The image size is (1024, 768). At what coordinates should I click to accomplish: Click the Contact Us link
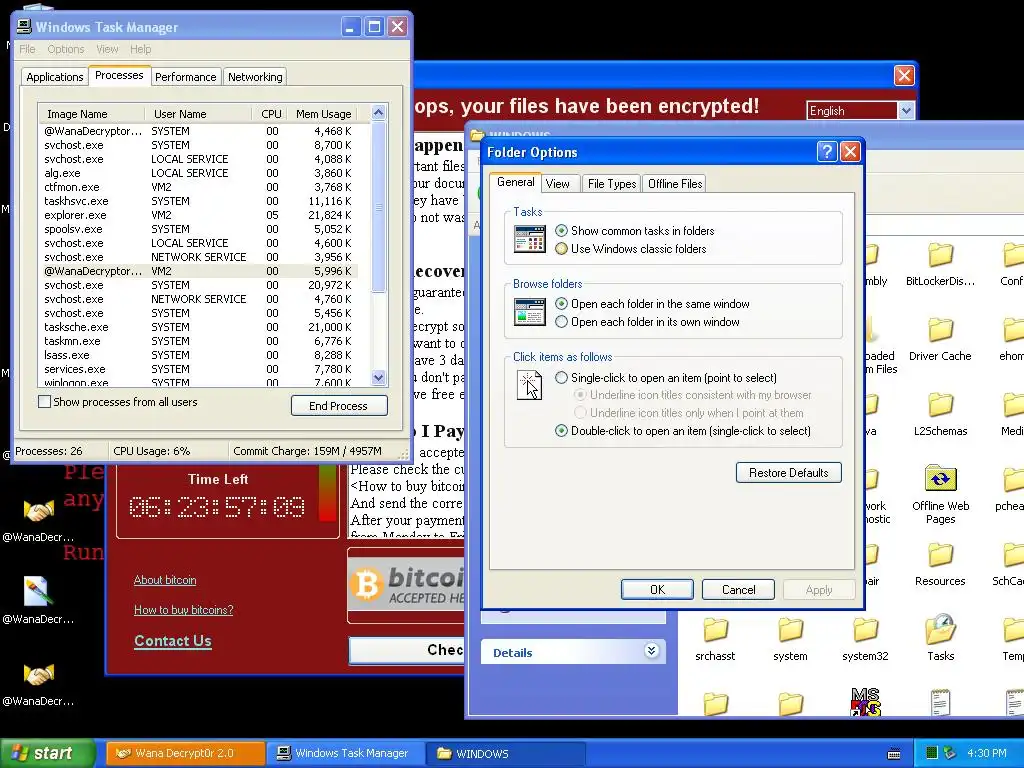pyautogui.click(x=172, y=641)
